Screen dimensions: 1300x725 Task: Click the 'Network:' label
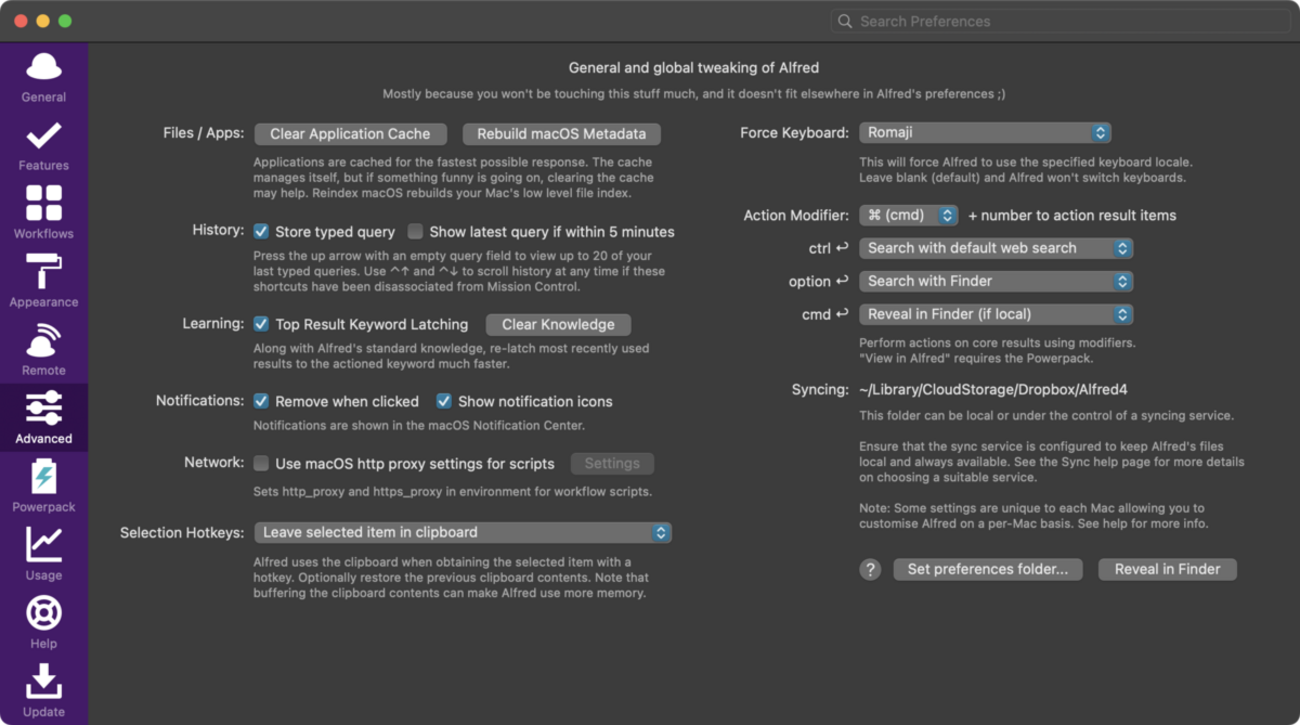[214, 462]
